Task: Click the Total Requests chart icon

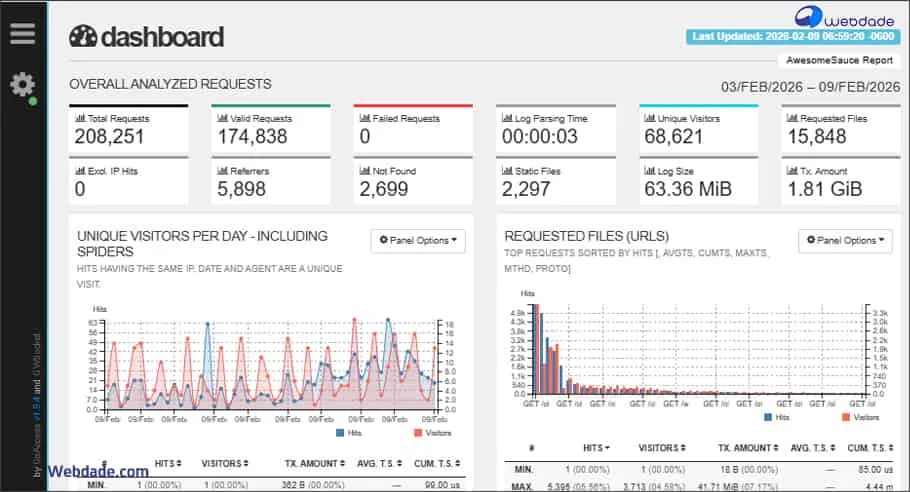Action: [80, 118]
